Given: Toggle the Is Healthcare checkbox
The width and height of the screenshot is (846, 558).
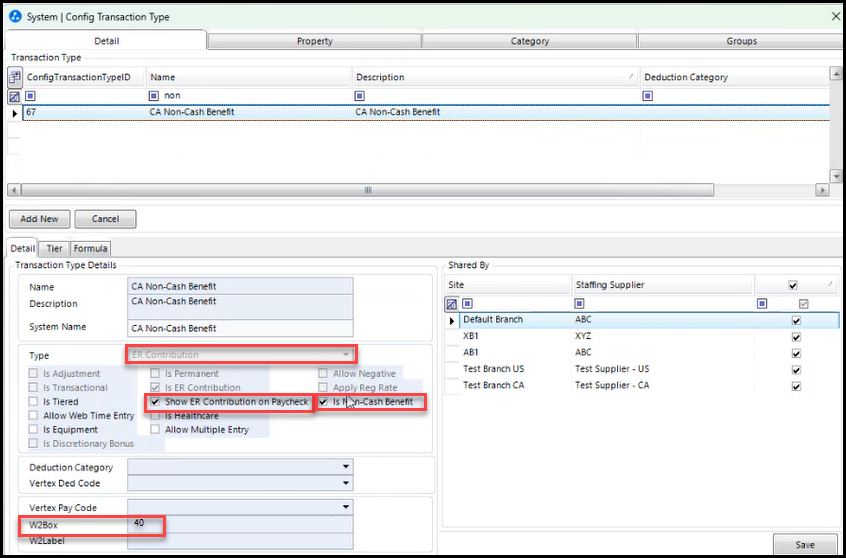Looking at the screenshot, I should (x=155, y=416).
